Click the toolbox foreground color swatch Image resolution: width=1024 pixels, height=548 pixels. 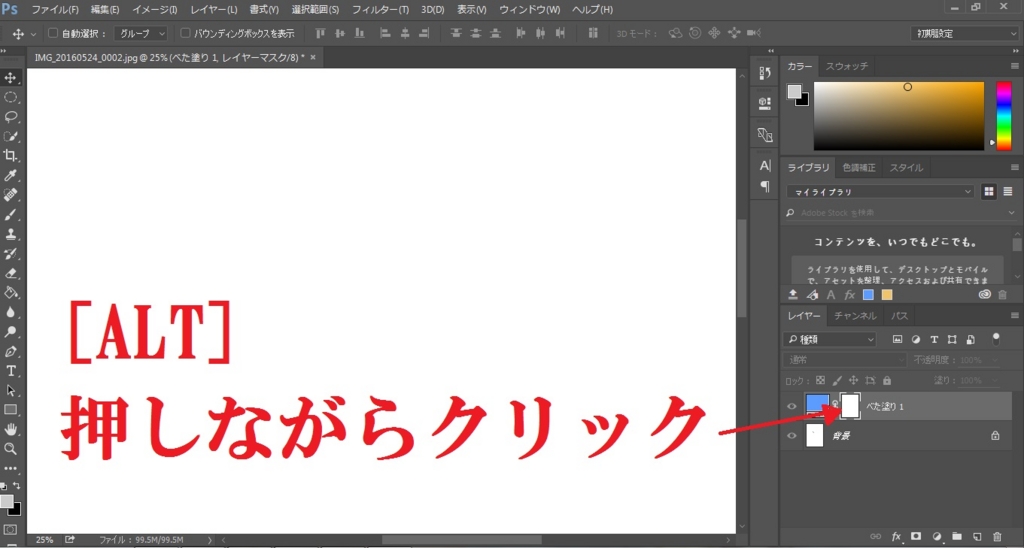pos(7,501)
